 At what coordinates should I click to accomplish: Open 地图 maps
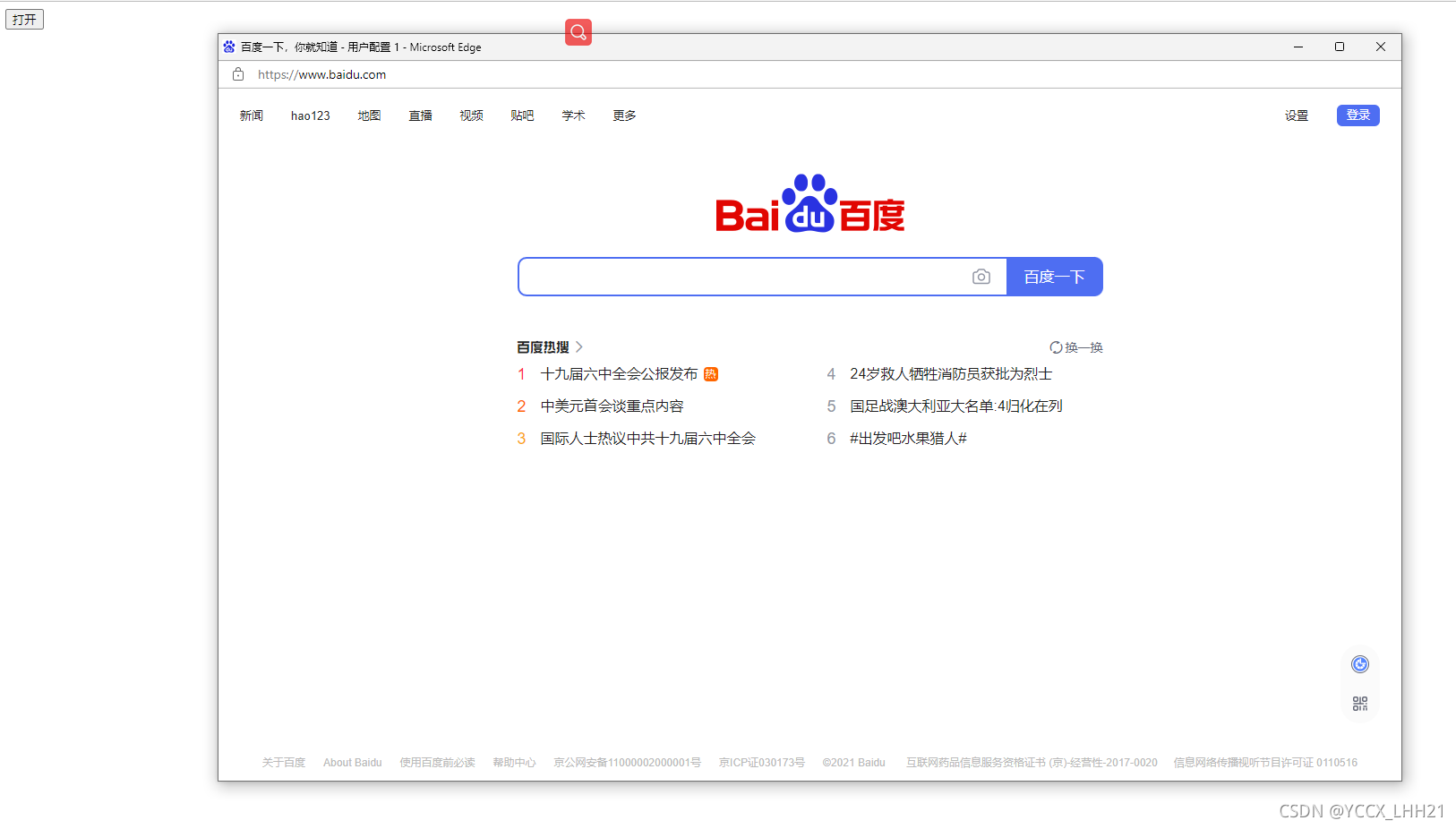369,115
